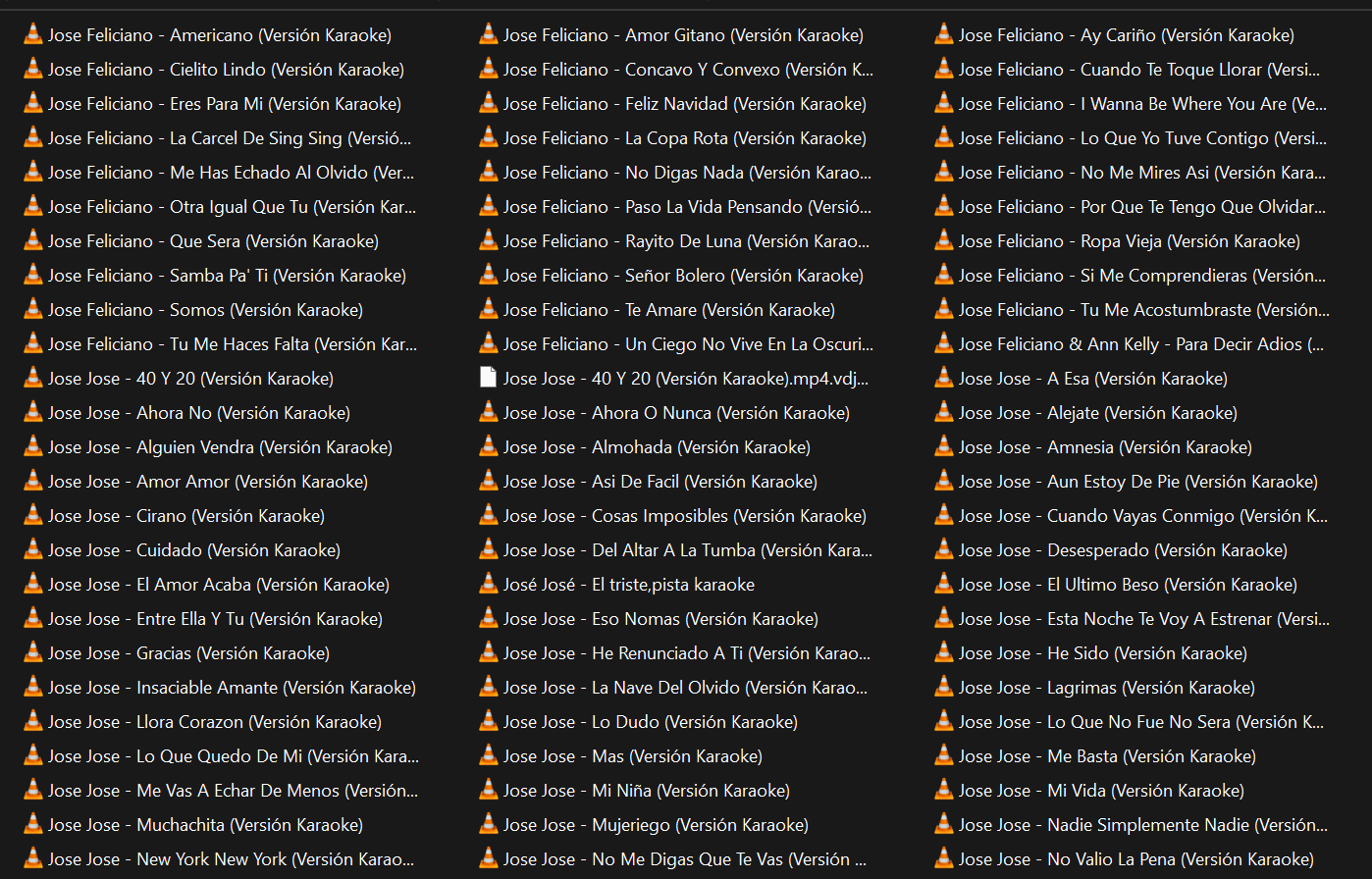Click VLC cone icon for El triste,pista karaoke

[489, 585]
